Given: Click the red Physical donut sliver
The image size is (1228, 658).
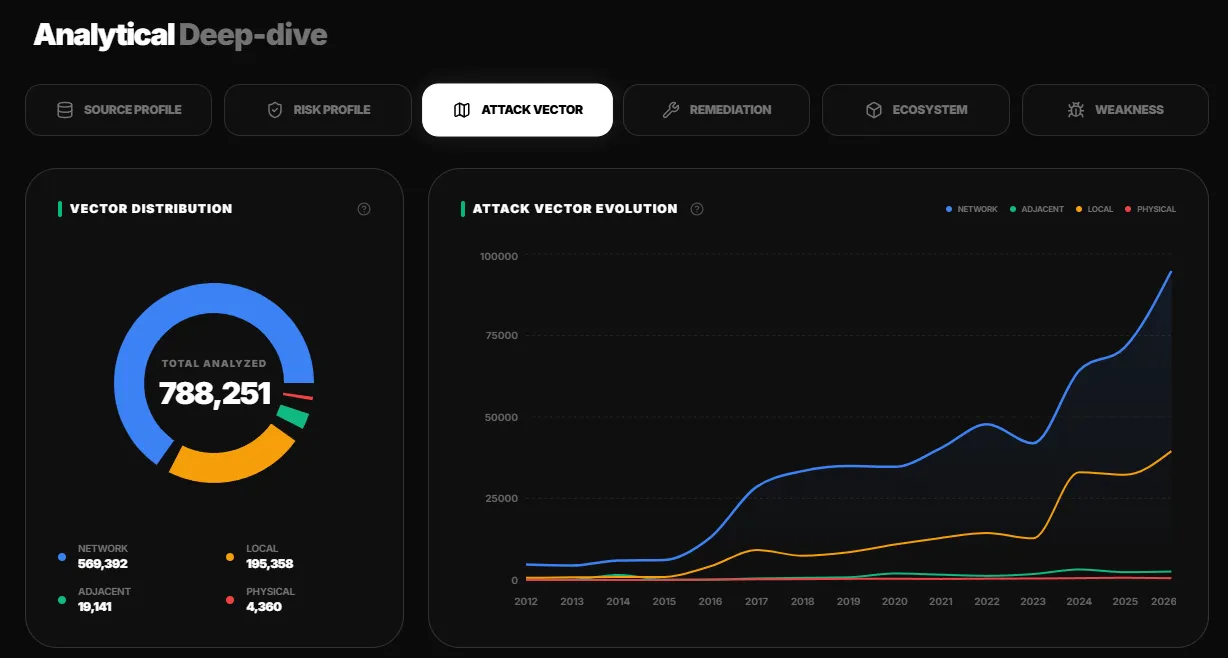Looking at the screenshot, I should click(299, 397).
